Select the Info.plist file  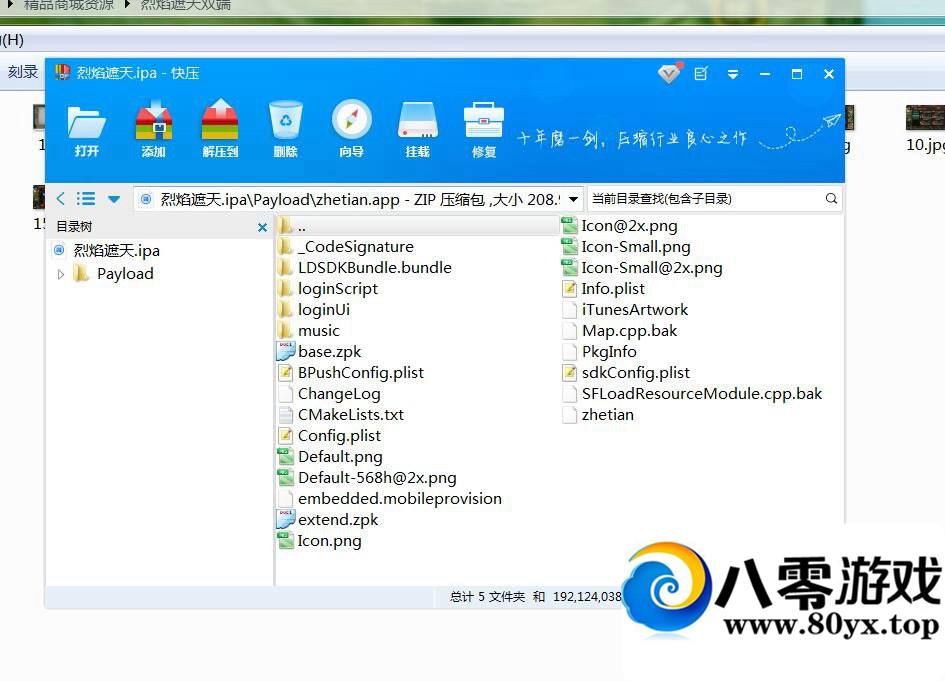(x=613, y=289)
